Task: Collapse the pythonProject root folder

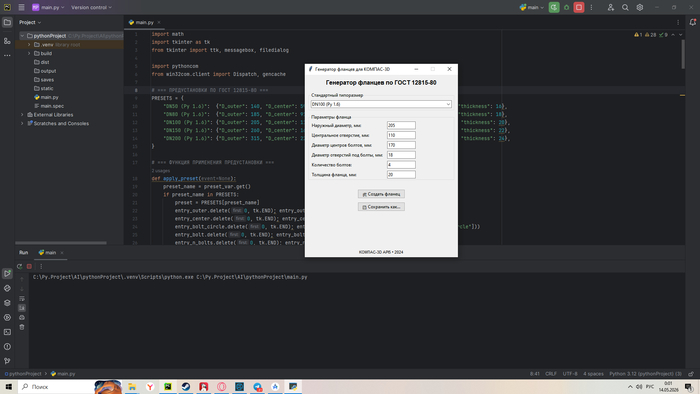Action: click(x=22, y=36)
